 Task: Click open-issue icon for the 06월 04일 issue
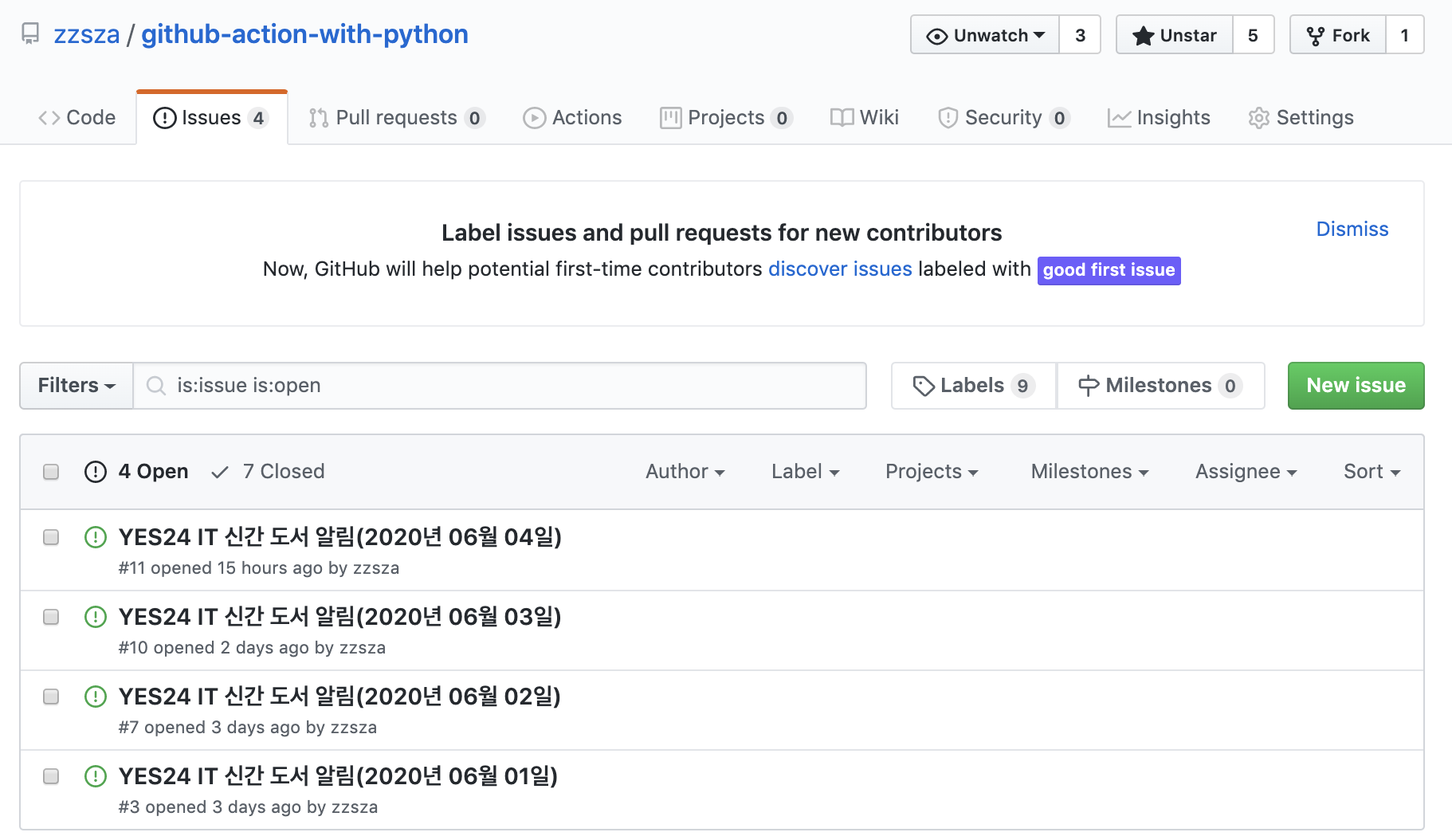click(96, 537)
